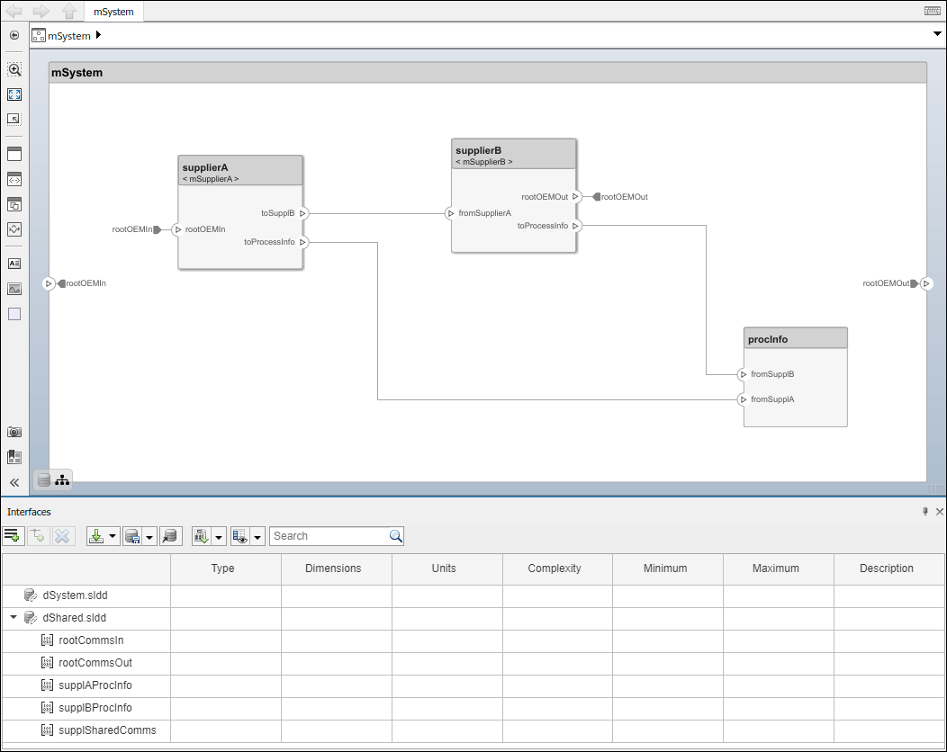Add a new interface in the Interfaces toolbar
Viewport: 947px width, 752px height.
tap(12, 535)
